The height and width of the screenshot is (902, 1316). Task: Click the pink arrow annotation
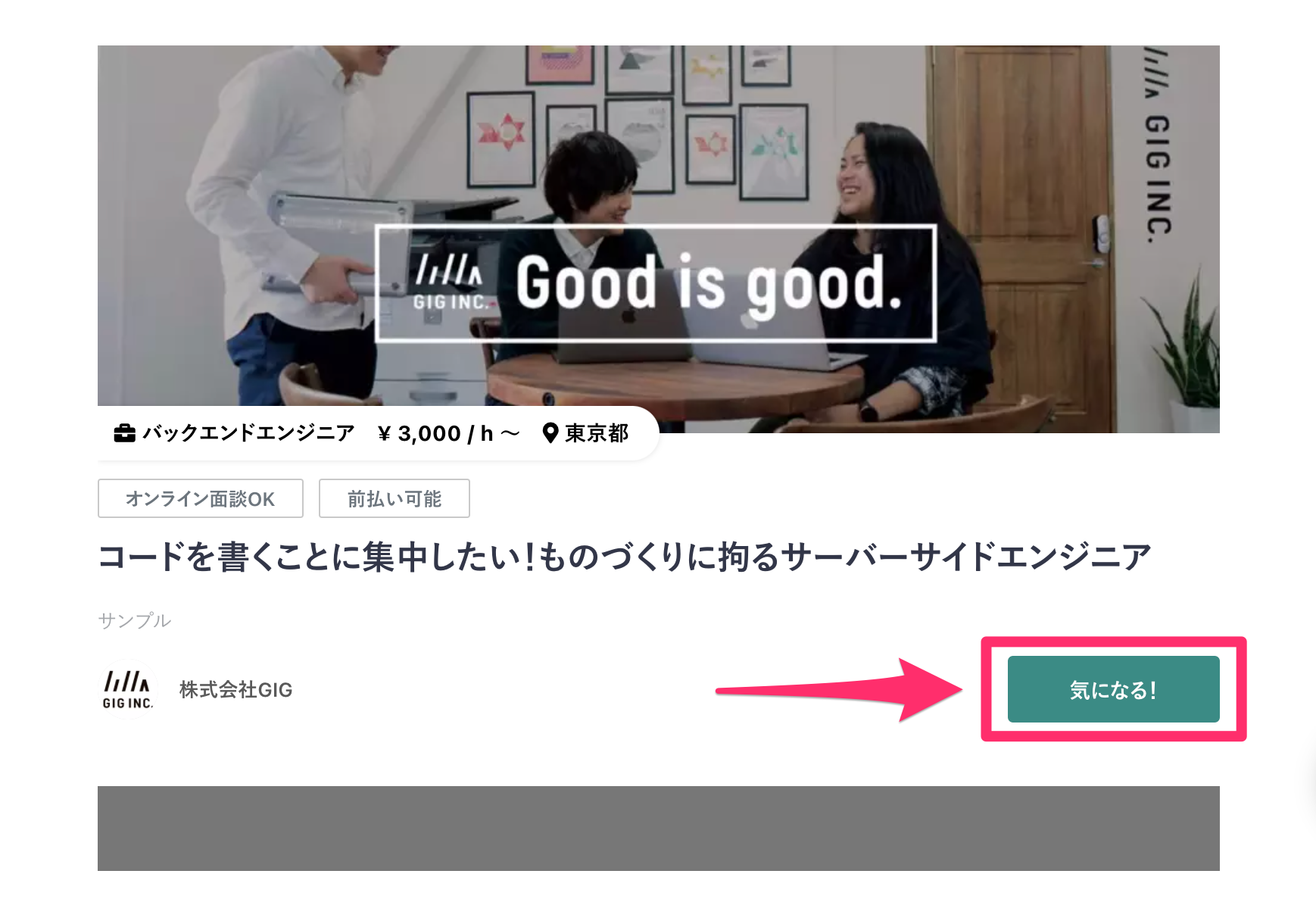[x=839, y=690]
